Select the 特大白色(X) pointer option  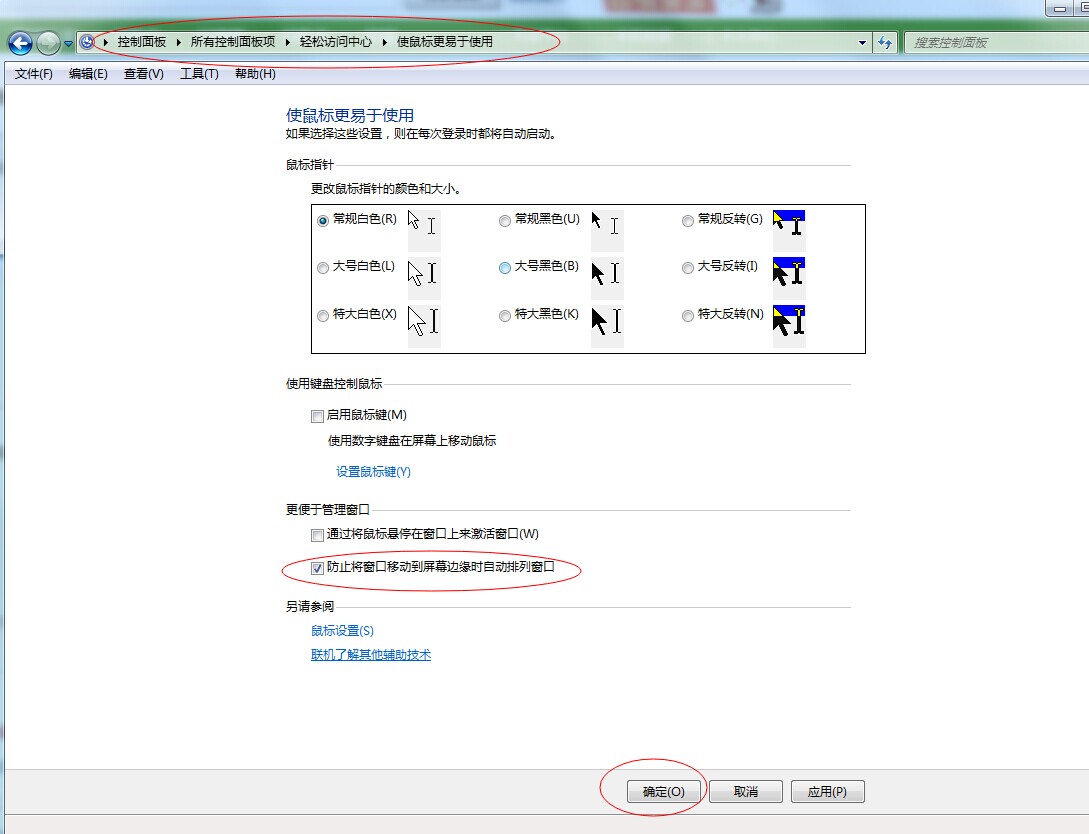click(x=322, y=316)
